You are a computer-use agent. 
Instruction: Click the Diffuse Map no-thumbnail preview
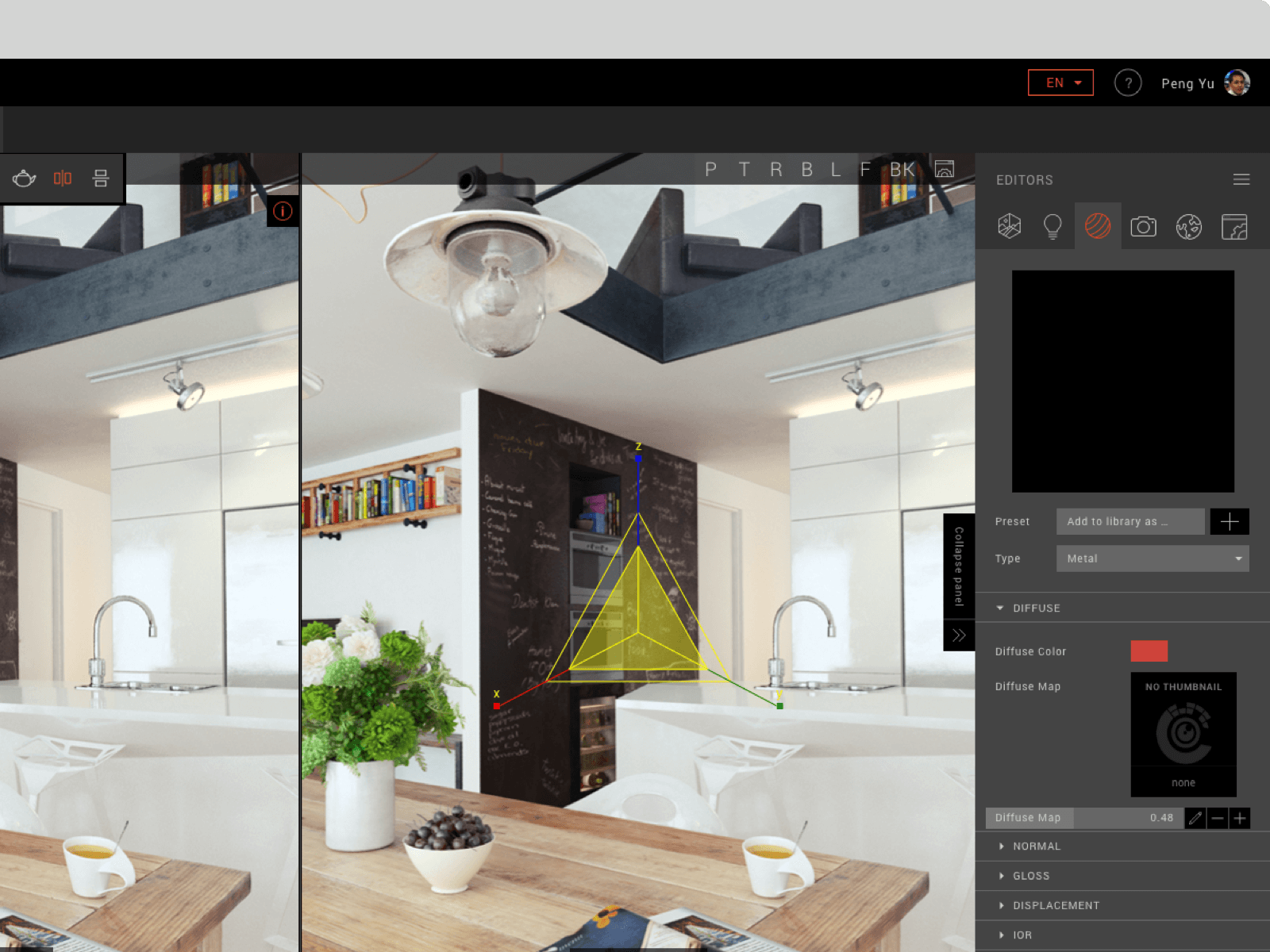[x=1183, y=735]
